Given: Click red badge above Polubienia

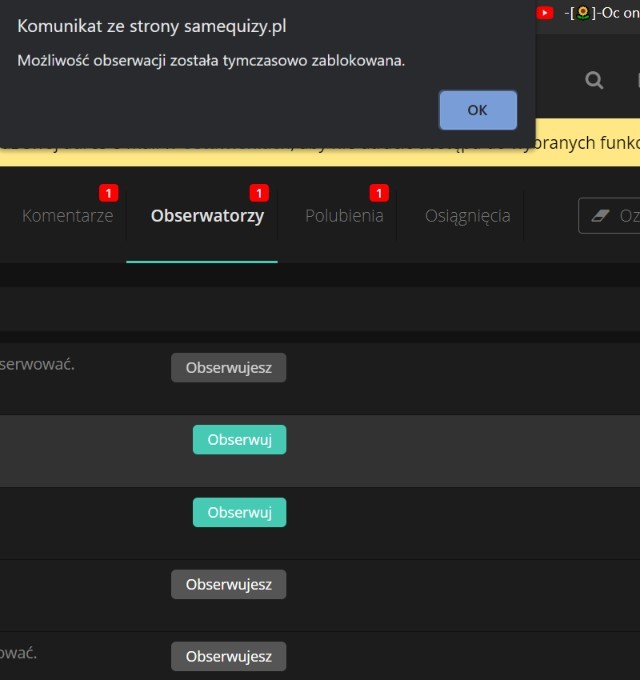Looking at the screenshot, I should pyautogui.click(x=378, y=193).
